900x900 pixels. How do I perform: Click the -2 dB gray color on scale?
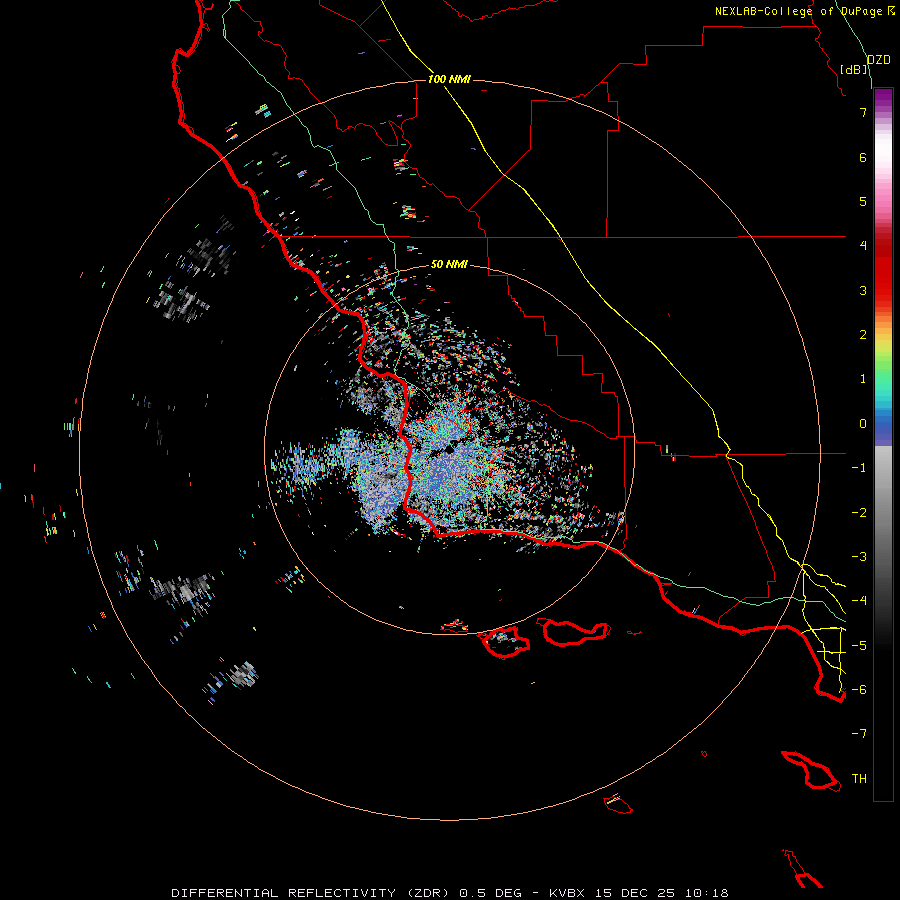click(x=883, y=512)
